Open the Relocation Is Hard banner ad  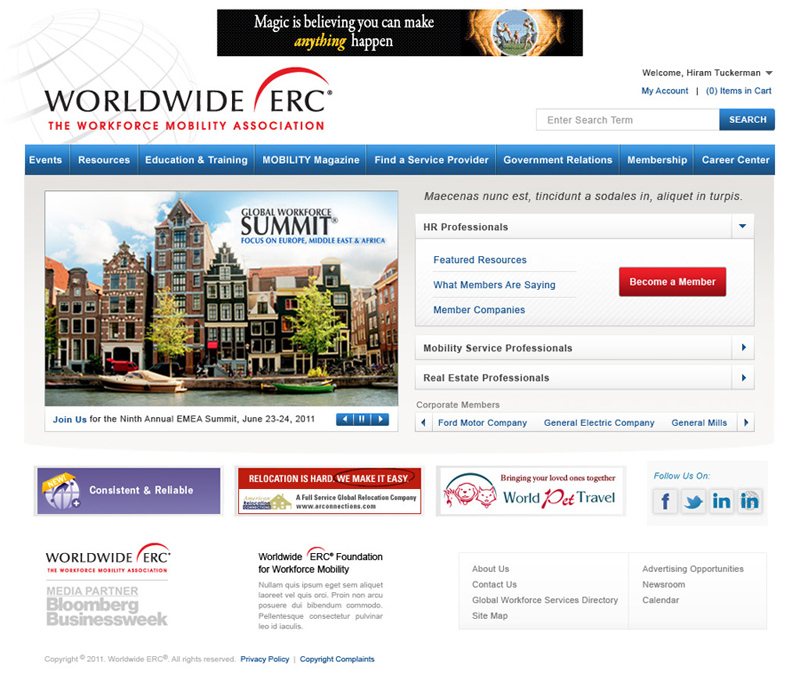click(x=330, y=491)
